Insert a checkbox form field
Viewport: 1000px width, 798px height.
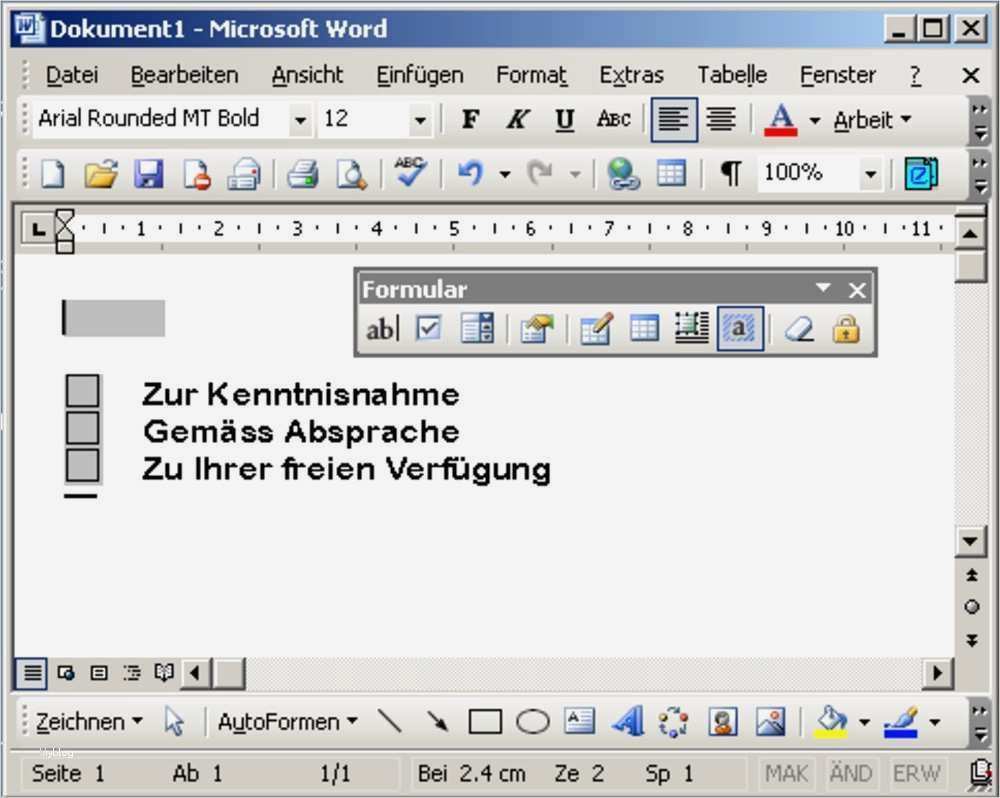click(x=428, y=327)
